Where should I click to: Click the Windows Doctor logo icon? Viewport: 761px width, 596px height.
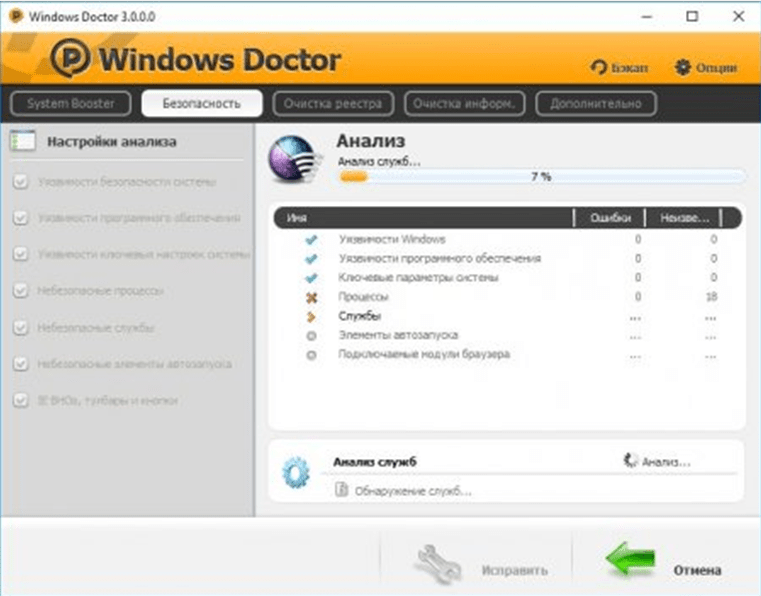point(71,58)
